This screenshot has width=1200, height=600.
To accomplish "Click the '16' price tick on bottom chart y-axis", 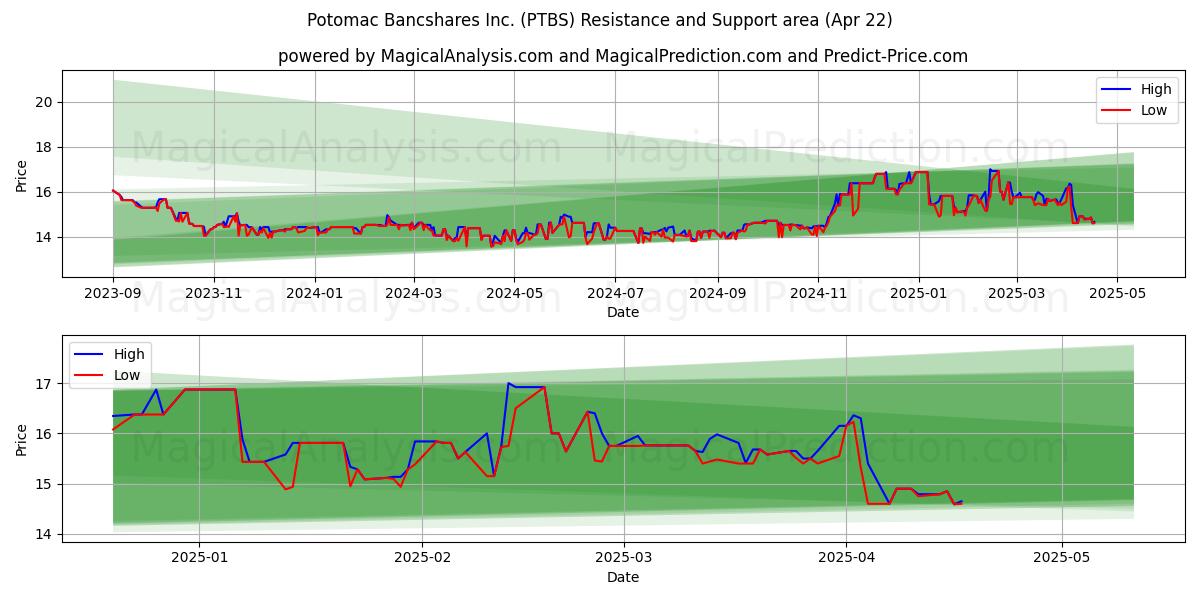I will tap(45, 434).
